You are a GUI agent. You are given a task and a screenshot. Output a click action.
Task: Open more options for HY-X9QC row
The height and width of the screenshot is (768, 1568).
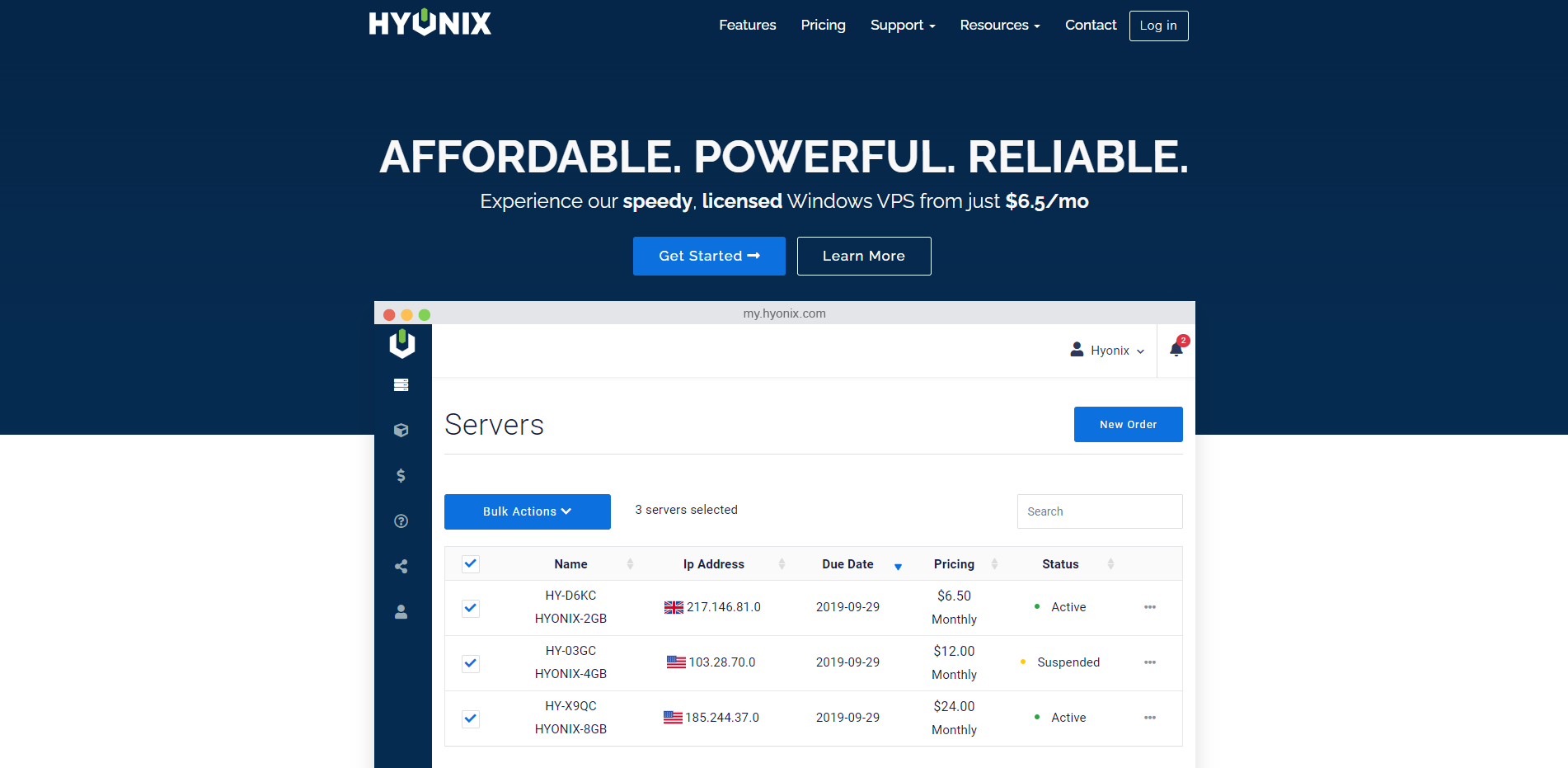tap(1150, 718)
